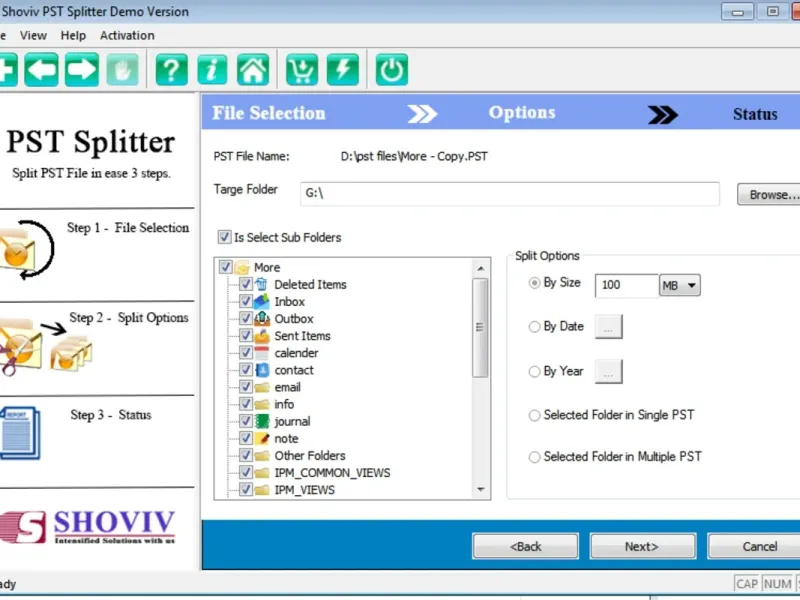Screen dimensions: 800x600
Task: Click the Back button
Action: [x=526, y=546]
